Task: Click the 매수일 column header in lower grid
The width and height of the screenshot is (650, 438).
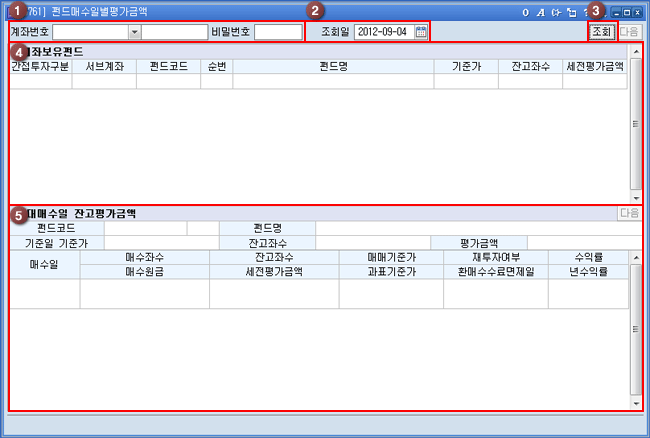Action: [x=44, y=264]
